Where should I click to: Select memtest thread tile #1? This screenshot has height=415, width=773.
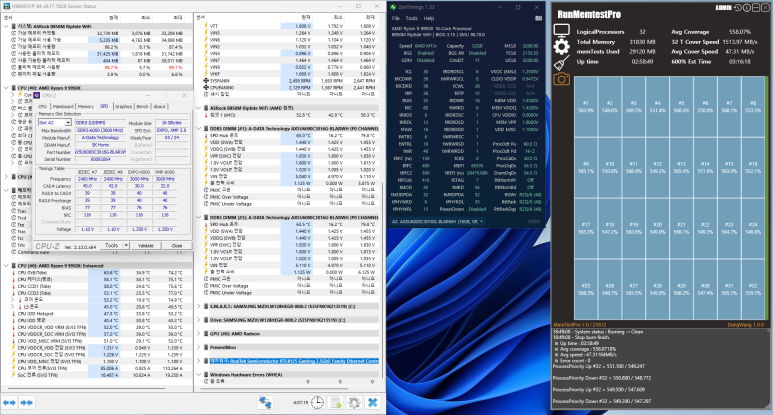click(x=586, y=106)
